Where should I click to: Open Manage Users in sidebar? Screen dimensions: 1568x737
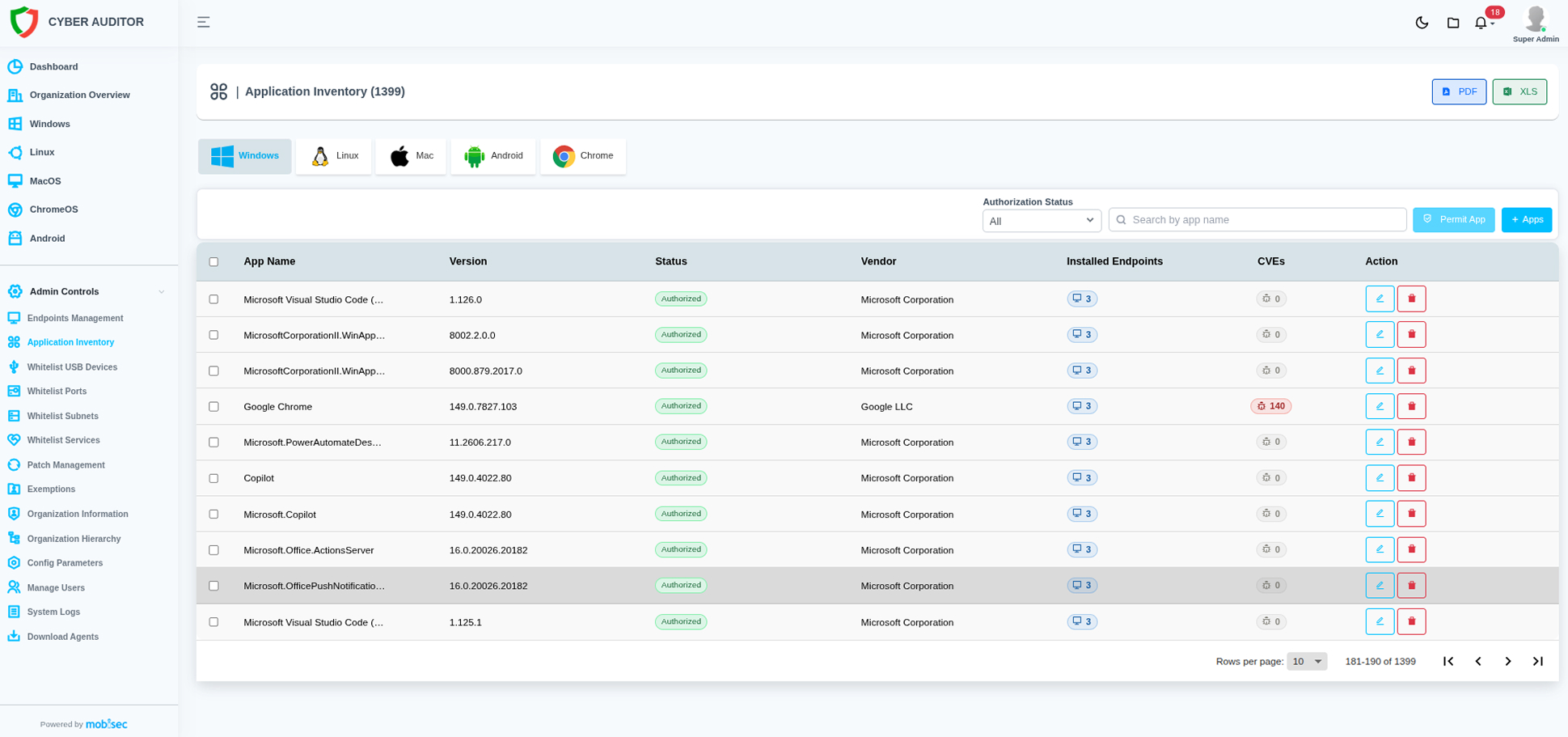click(56, 588)
